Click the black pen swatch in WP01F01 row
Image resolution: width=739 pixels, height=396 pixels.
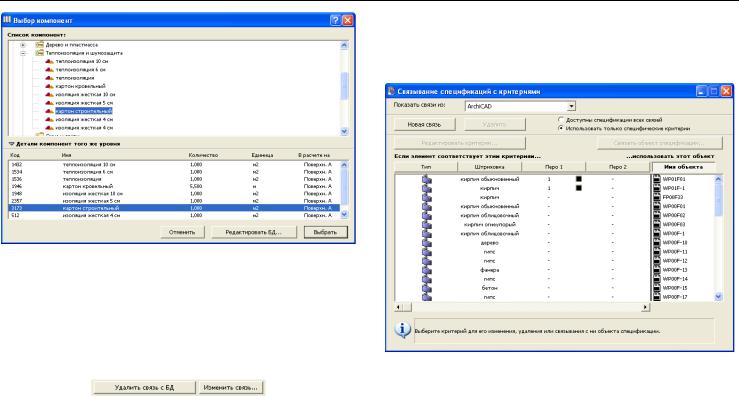(579, 179)
